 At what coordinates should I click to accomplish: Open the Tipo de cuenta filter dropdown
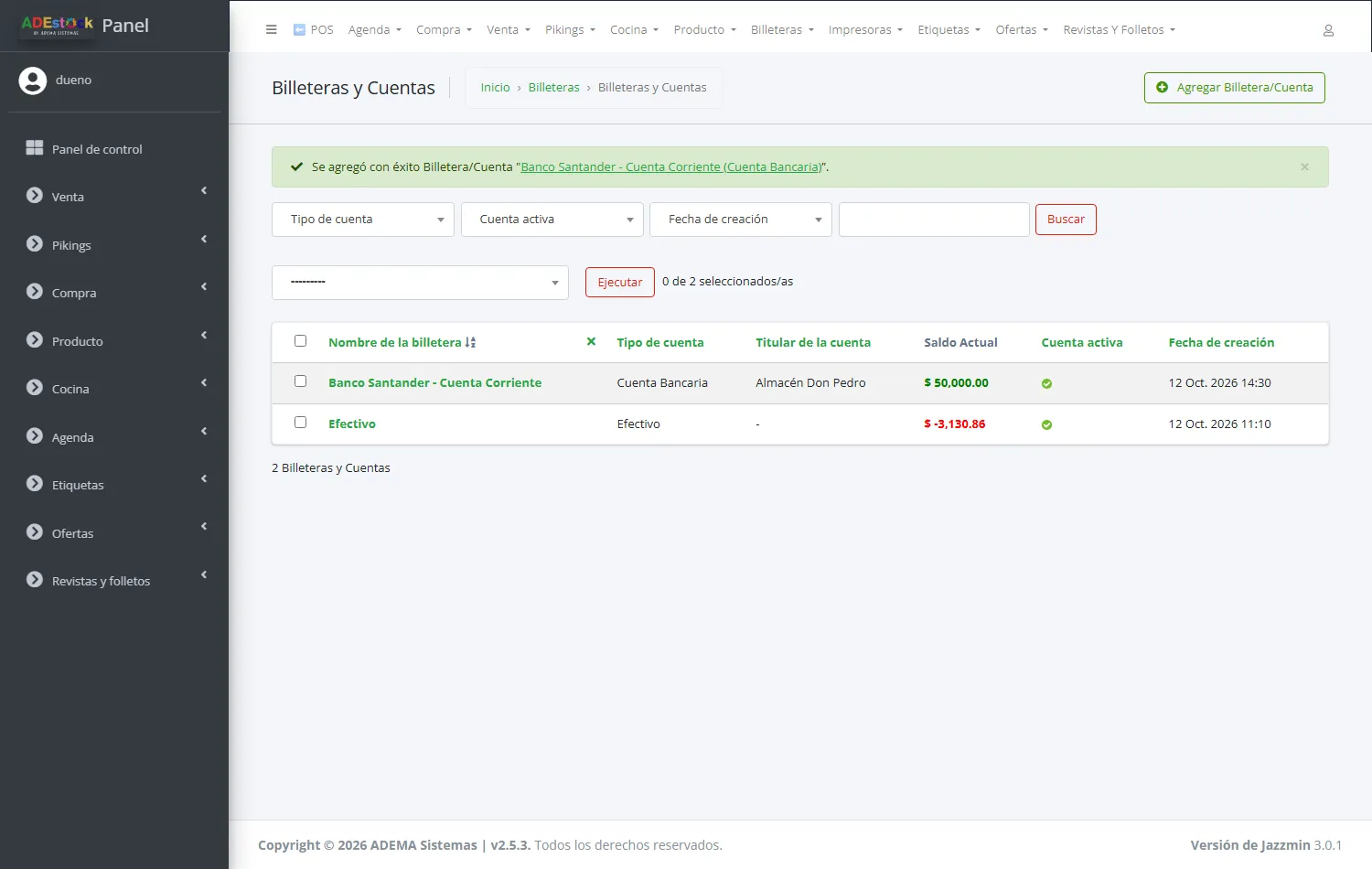tap(363, 220)
